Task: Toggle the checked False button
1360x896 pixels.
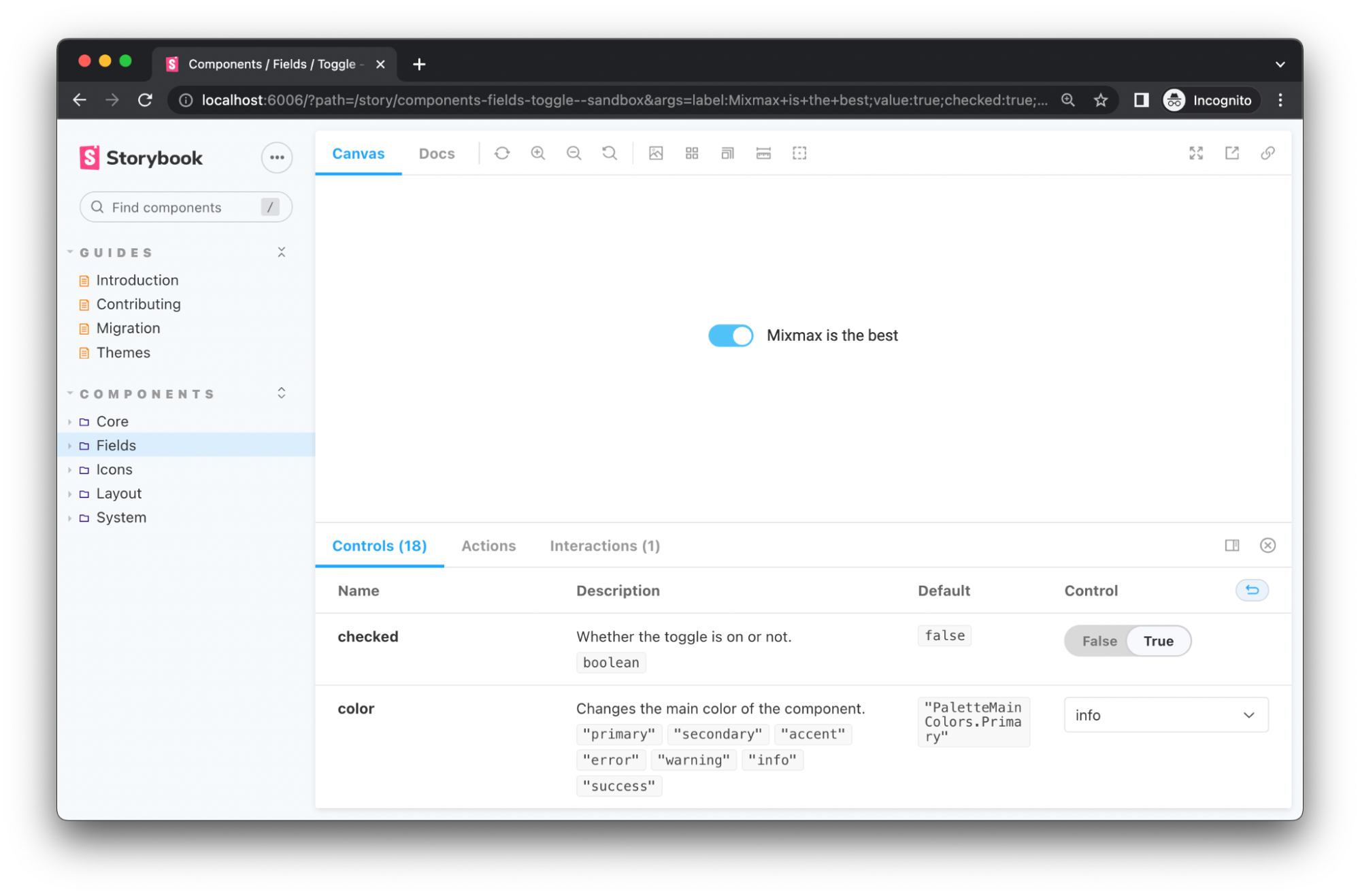Action: coord(1098,640)
